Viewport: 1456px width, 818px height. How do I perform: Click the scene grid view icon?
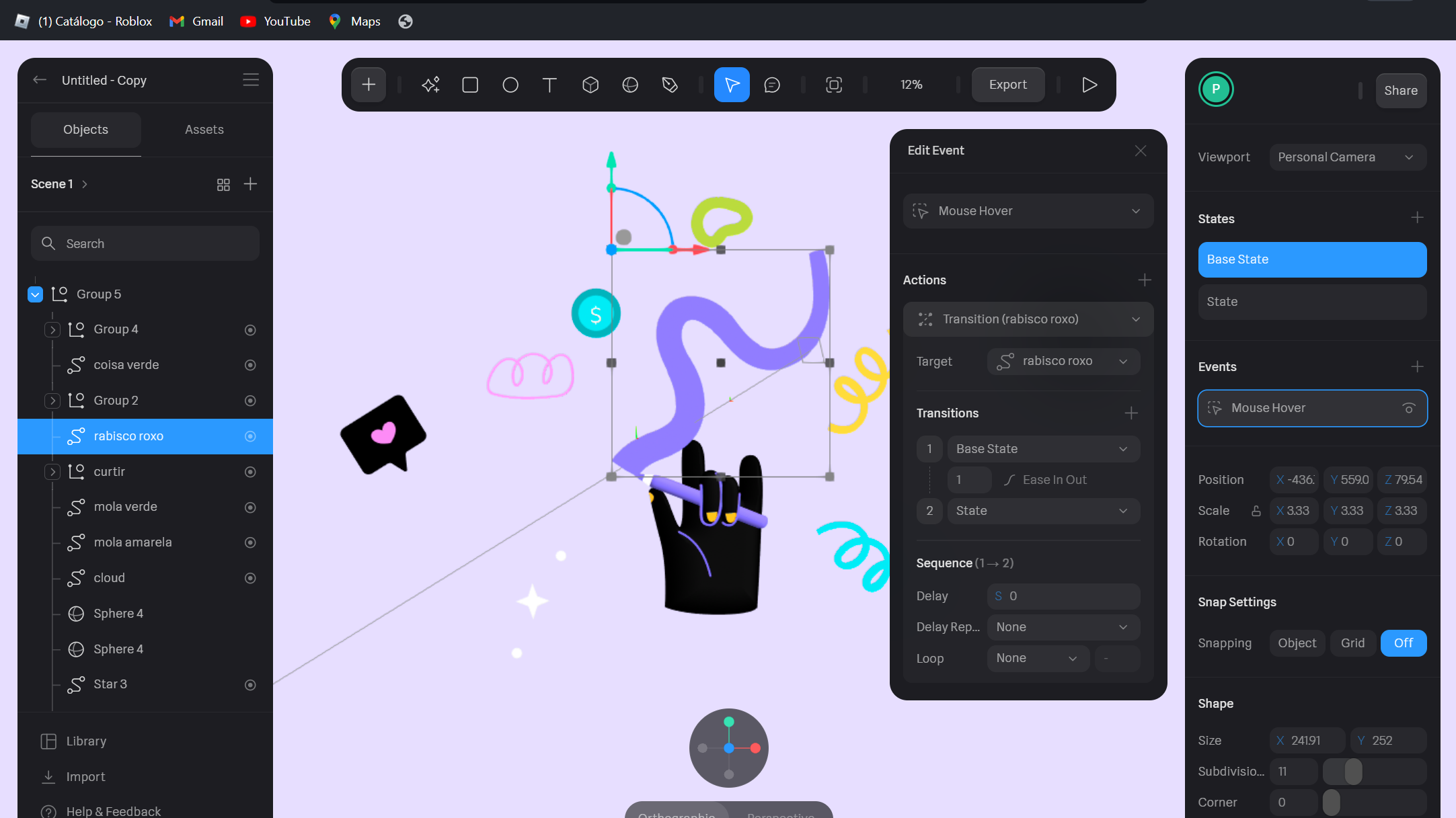coord(223,184)
